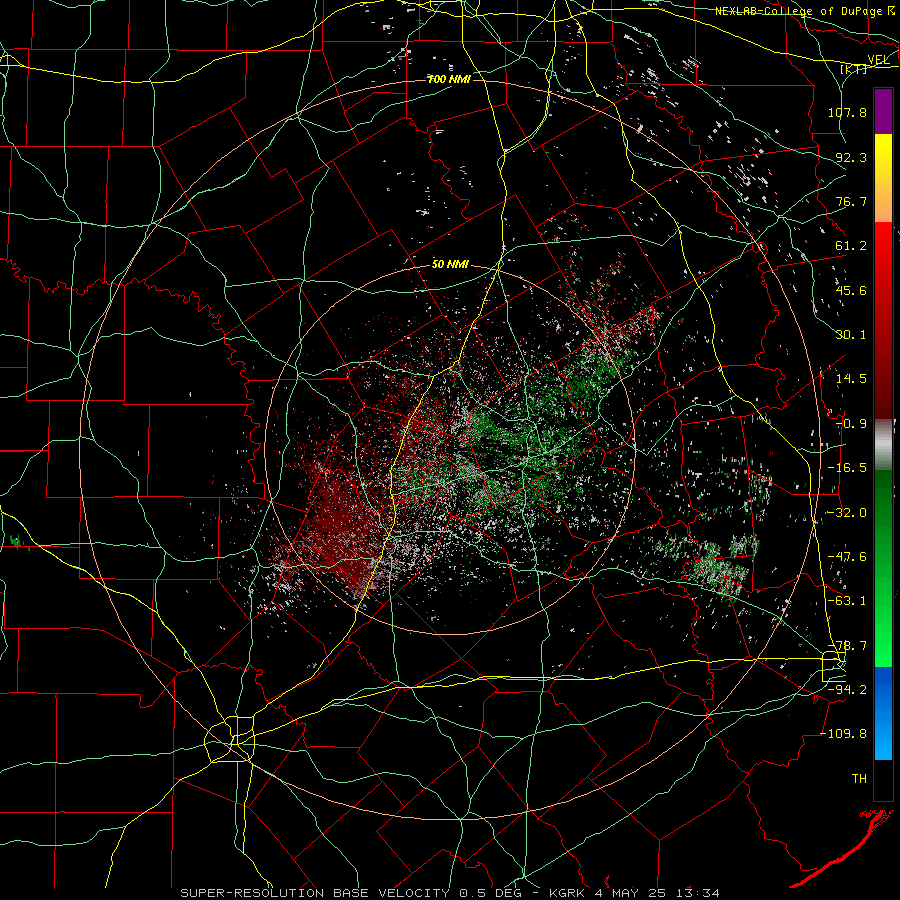The image size is (900, 900).
Task: Click the "13:34" timestamp in the caption
Action: click(699, 893)
